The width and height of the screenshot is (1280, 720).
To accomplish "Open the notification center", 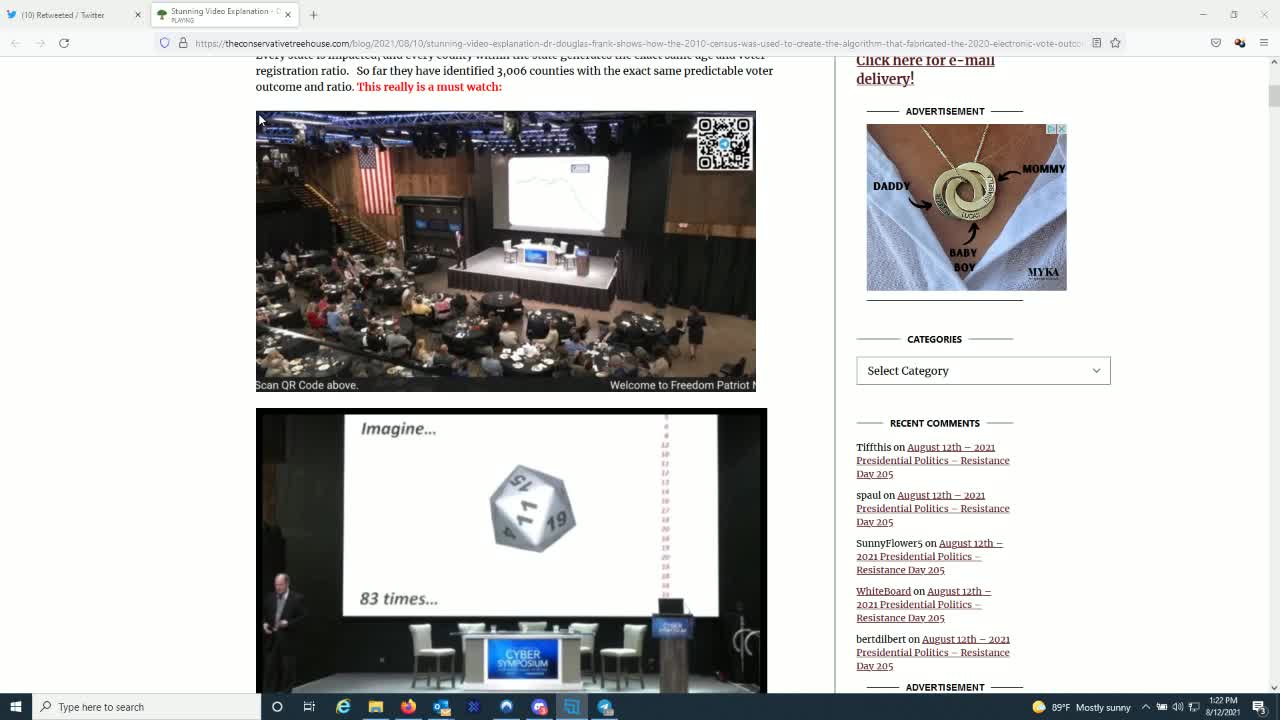I will tap(1259, 707).
